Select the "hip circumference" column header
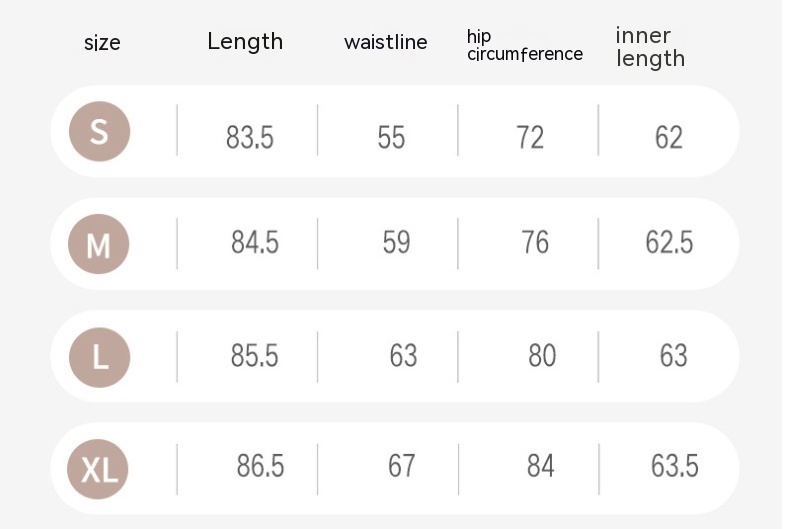Viewport: 789px width, 529px height. pyautogui.click(x=524, y=46)
